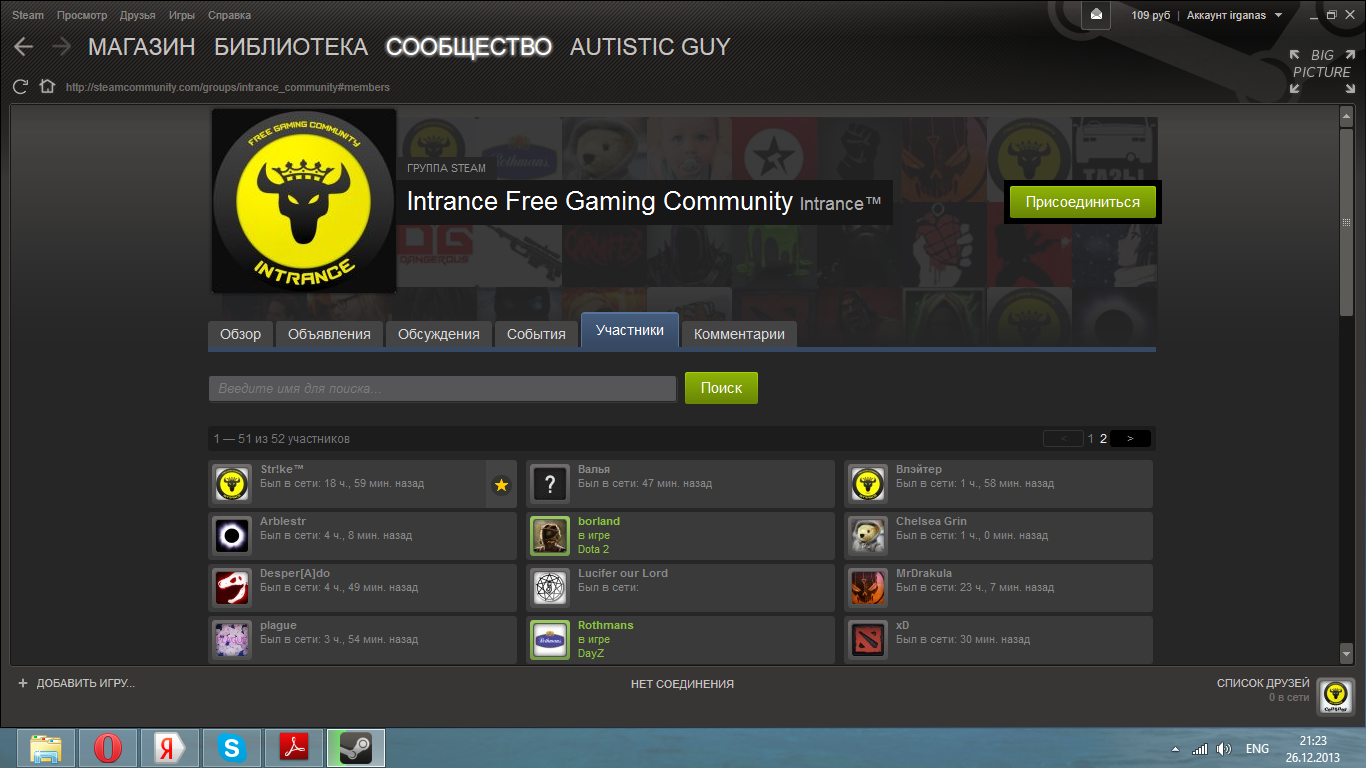Open xD Dota logo avatar
The width and height of the screenshot is (1366, 768).
click(x=868, y=641)
